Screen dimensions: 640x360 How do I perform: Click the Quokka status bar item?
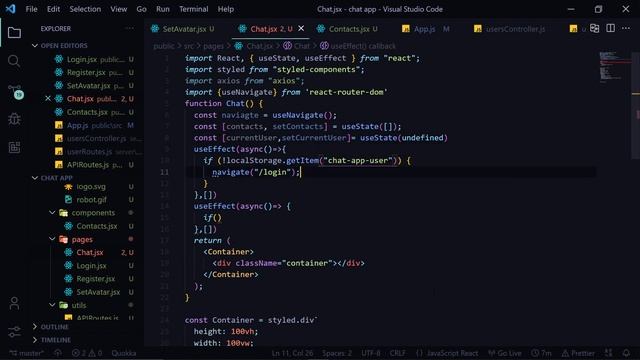[x=124, y=353]
